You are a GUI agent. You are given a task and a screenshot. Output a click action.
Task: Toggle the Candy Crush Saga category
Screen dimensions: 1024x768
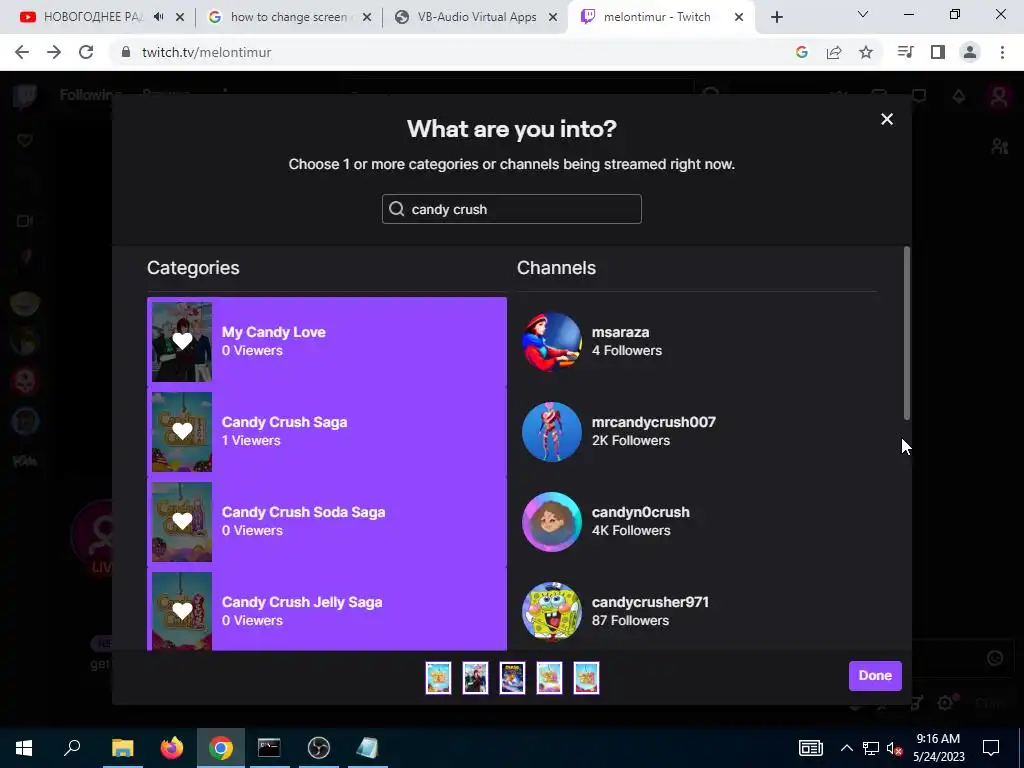tap(327, 432)
